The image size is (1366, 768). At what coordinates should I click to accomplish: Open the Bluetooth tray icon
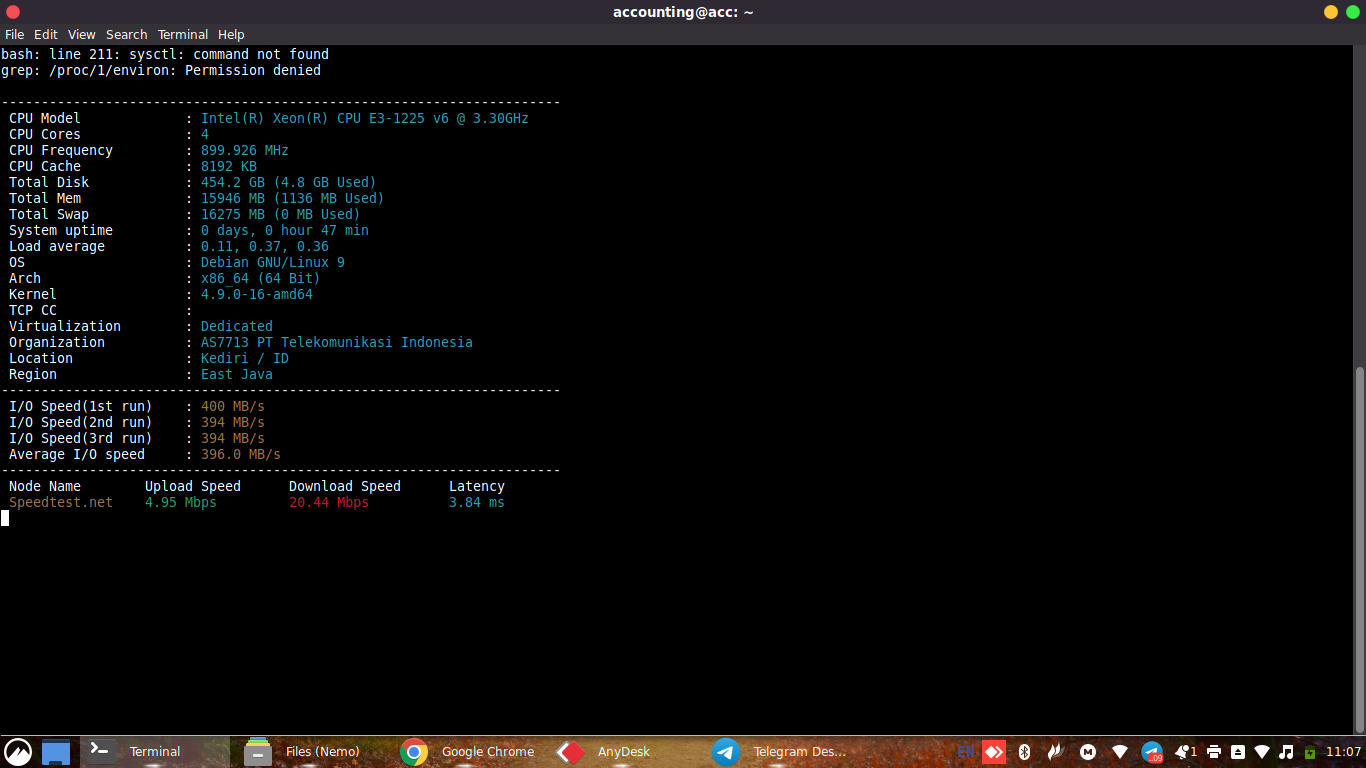click(1024, 752)
